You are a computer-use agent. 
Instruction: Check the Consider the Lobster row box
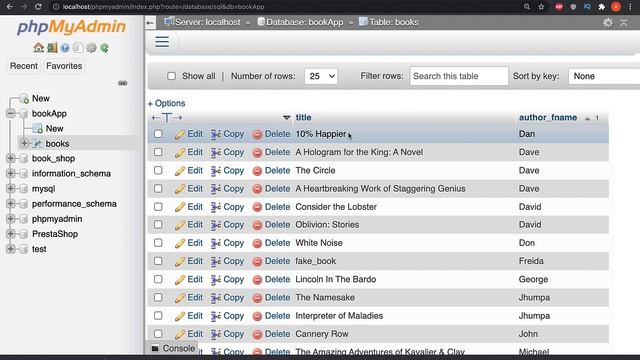(x=158, y=207)
